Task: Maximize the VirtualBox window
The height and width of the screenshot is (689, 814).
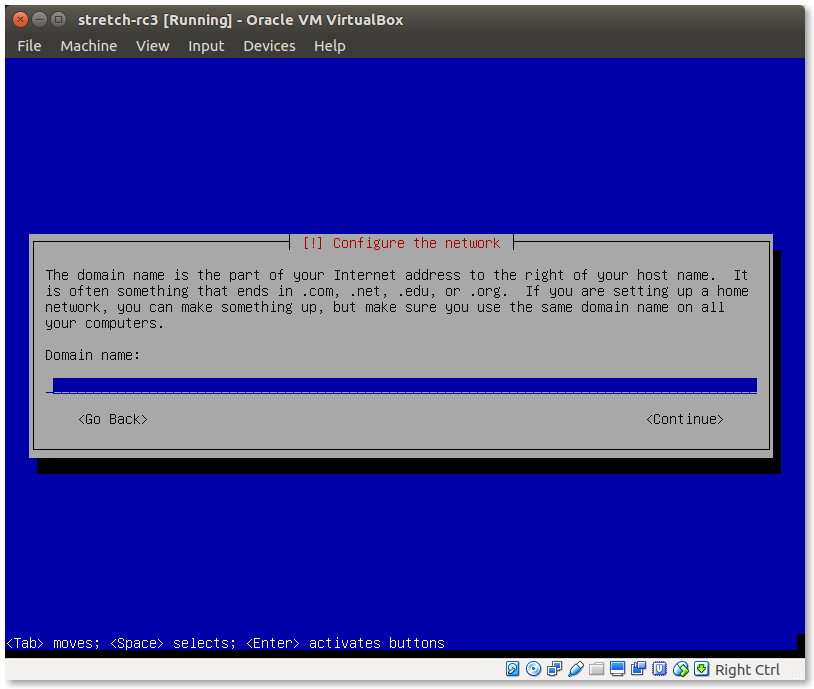Action: [59, 20]
